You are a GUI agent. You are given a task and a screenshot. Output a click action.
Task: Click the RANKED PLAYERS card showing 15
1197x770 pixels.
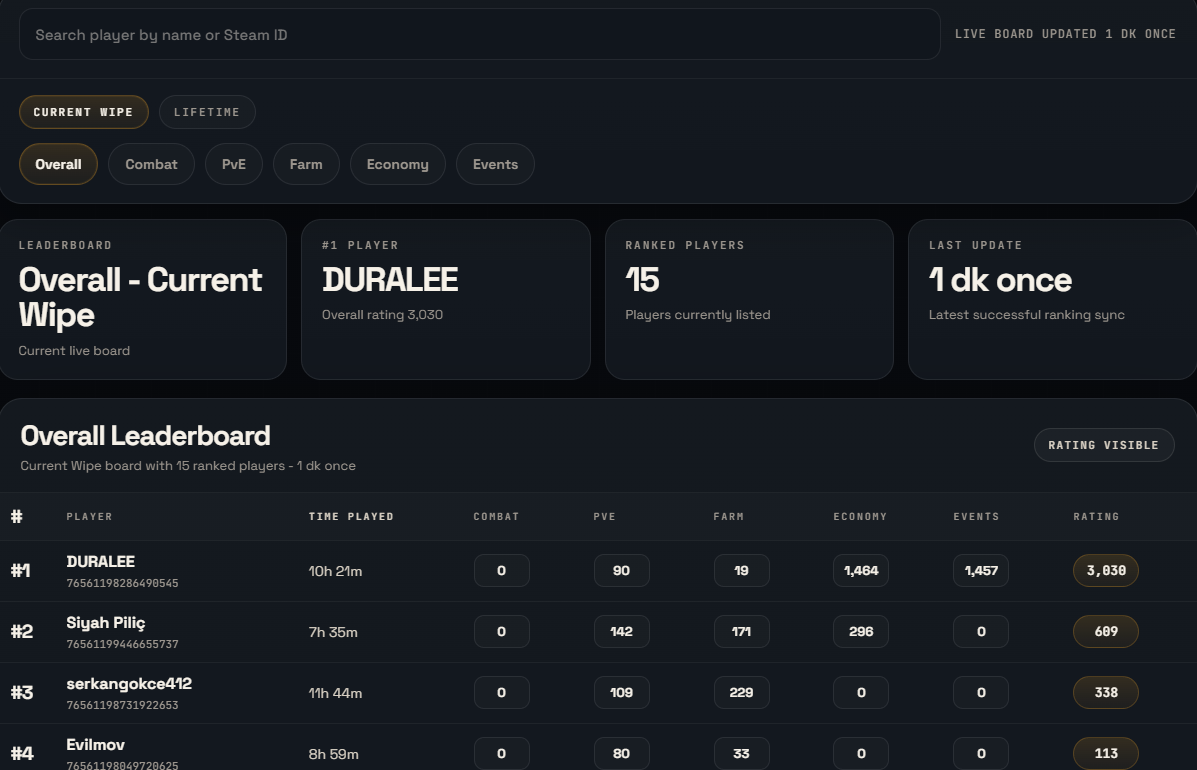[749, 298]
